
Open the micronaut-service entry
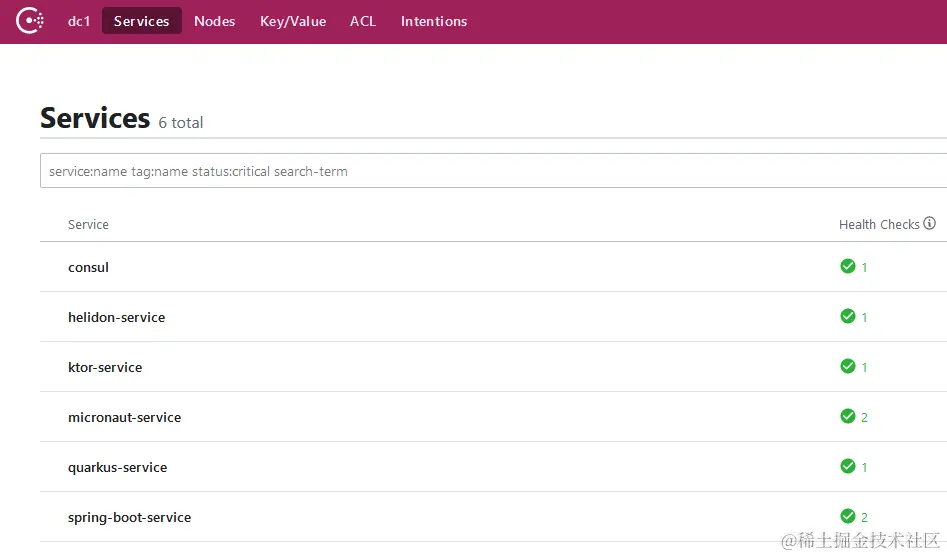coord(124,417)
